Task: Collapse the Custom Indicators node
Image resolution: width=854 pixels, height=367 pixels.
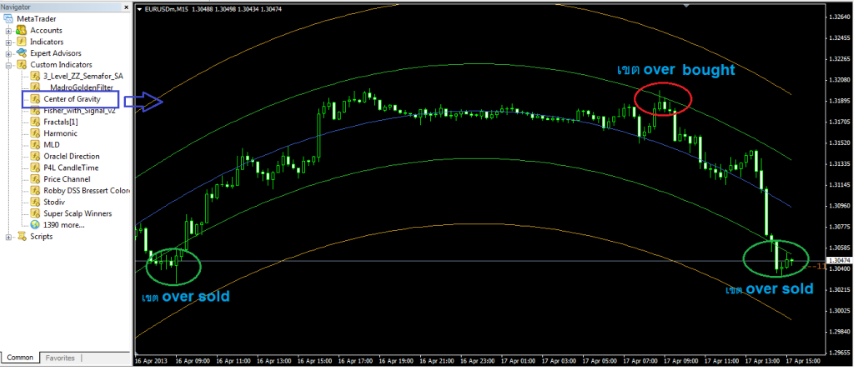Action: [x=8, y=65]
